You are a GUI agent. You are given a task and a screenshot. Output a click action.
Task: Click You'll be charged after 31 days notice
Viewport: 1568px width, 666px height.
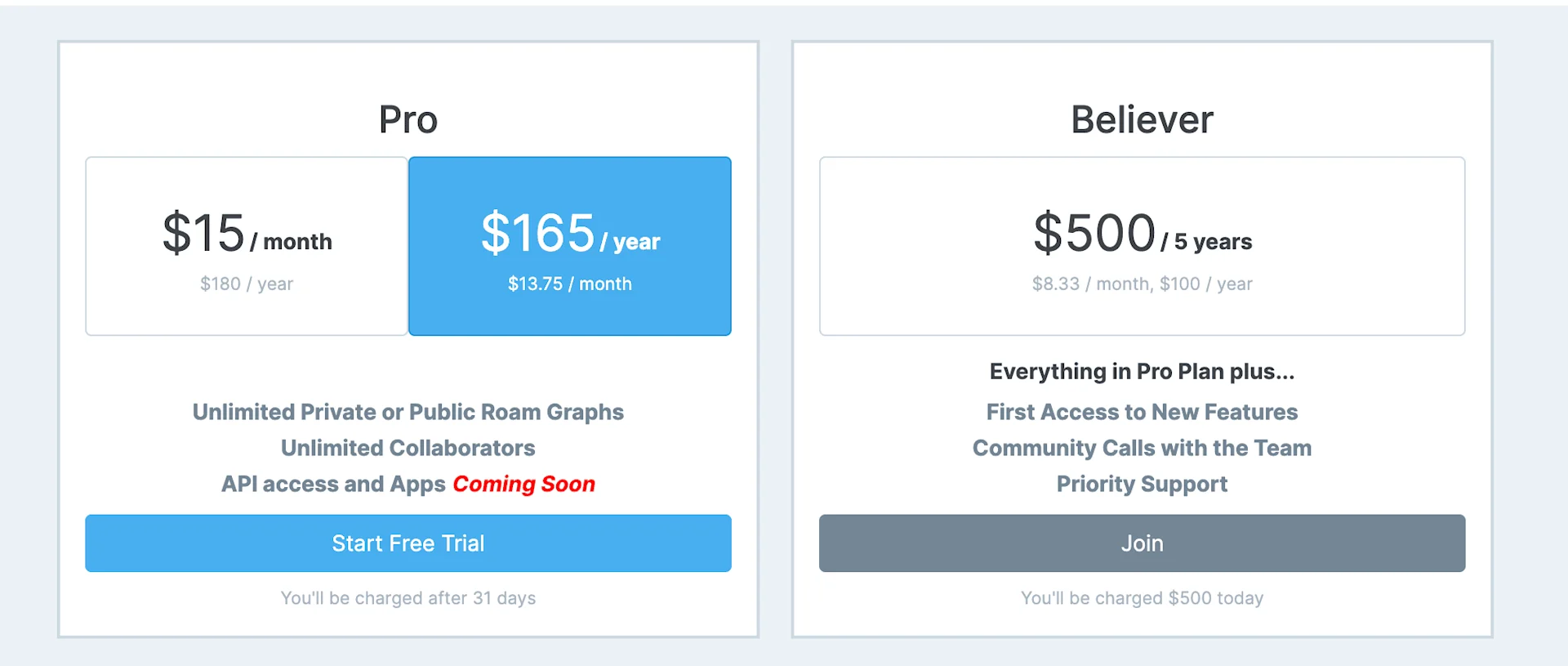pos(408,597)
